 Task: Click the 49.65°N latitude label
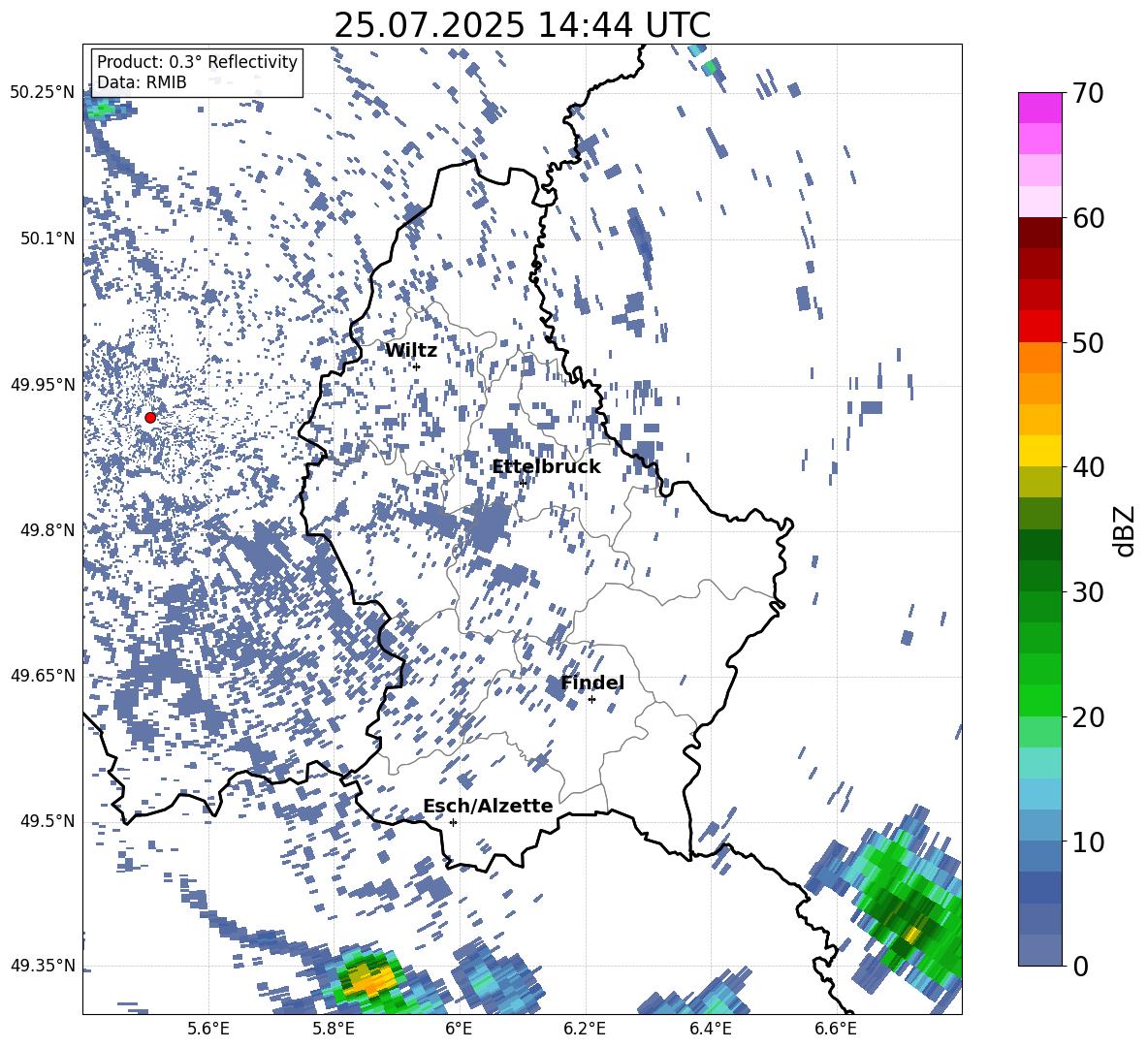click(43, 675)
